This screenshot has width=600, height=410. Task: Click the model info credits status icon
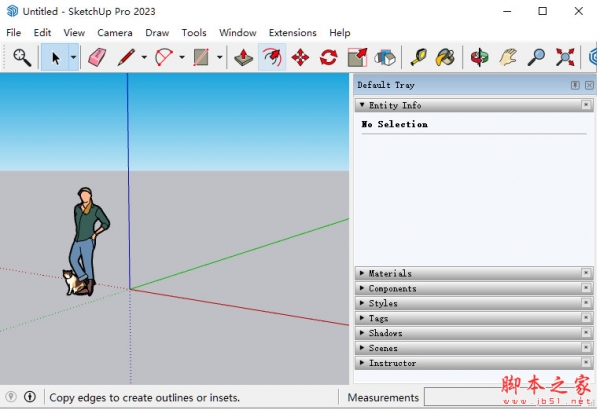click(30, 397)
